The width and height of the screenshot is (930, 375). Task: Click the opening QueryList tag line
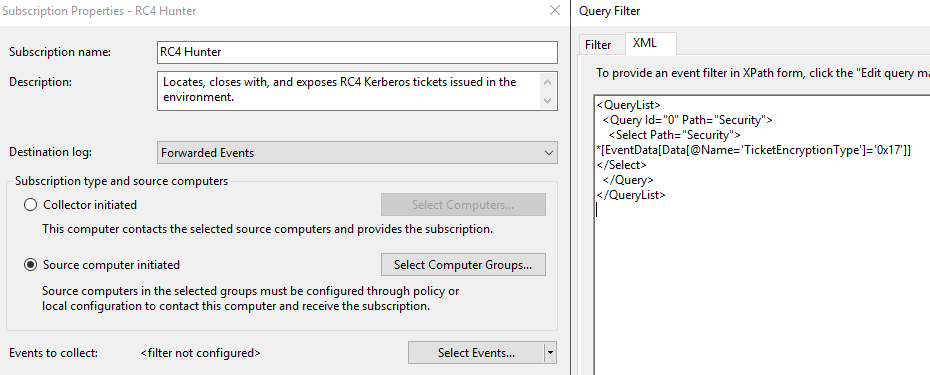pos(629,105)
